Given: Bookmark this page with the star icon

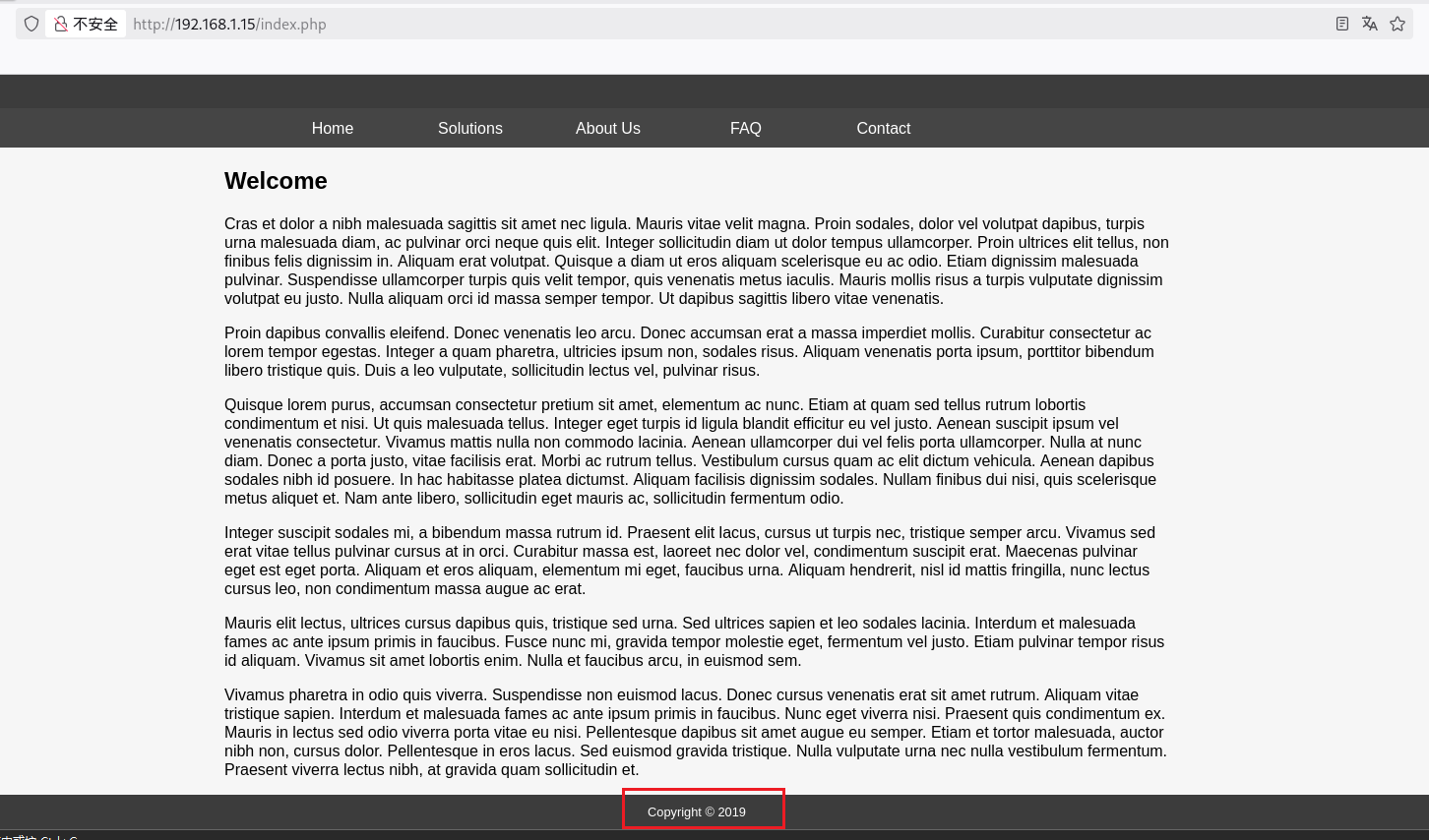Looking at the screenshot, I should 1398,24.
